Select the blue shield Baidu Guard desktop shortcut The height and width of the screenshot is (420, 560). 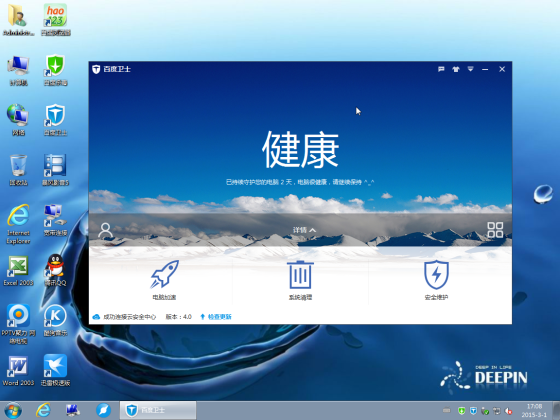pyautogui.click(x=55, y=120)
